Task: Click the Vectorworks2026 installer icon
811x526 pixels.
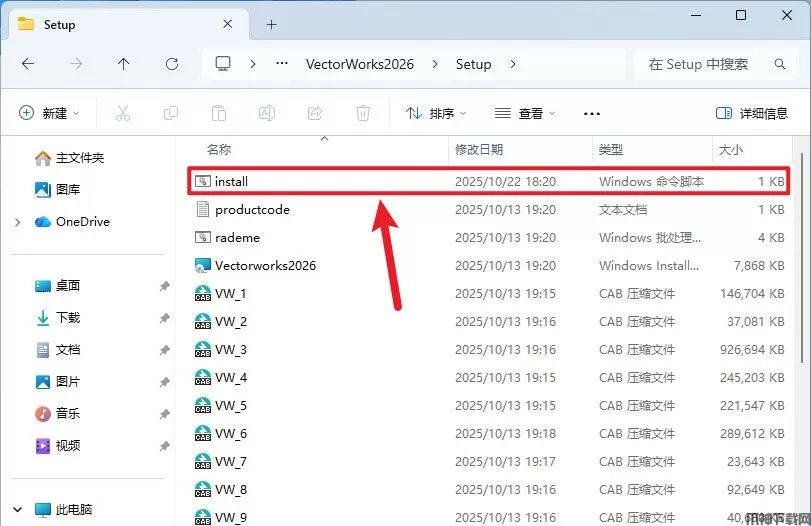Action: click(203, 265)
